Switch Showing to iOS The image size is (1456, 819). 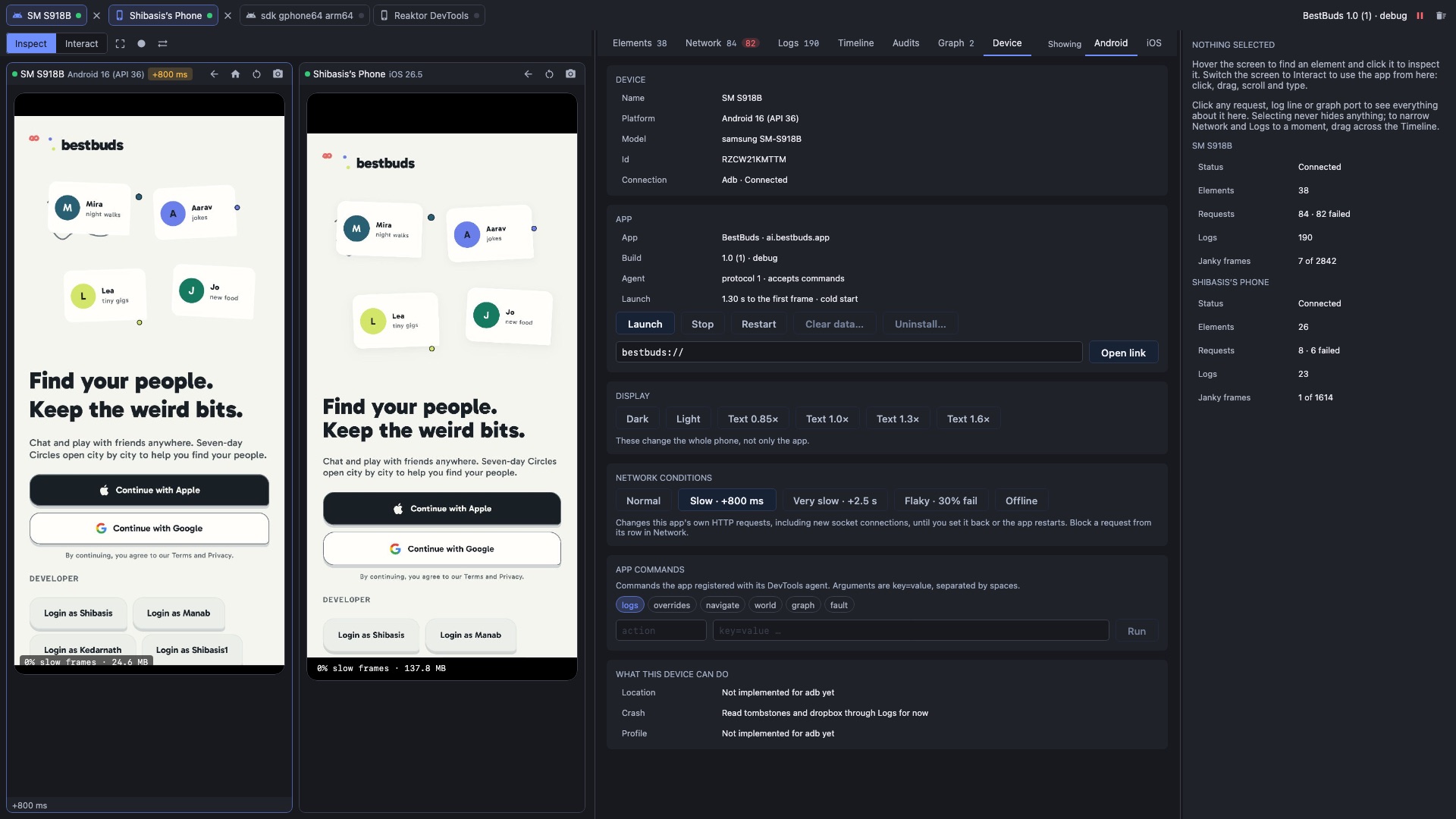[x=1153, y=43]
